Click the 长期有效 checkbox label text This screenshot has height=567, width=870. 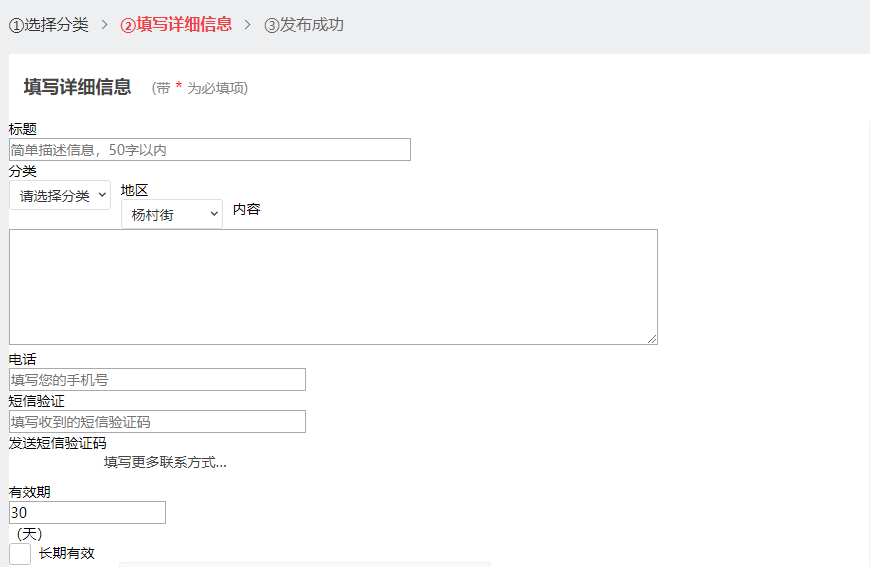click(x=67, y=554)
